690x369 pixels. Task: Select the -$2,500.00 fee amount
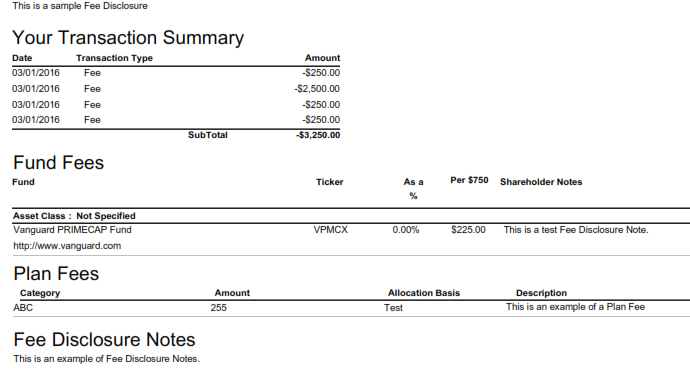point(317,89)
